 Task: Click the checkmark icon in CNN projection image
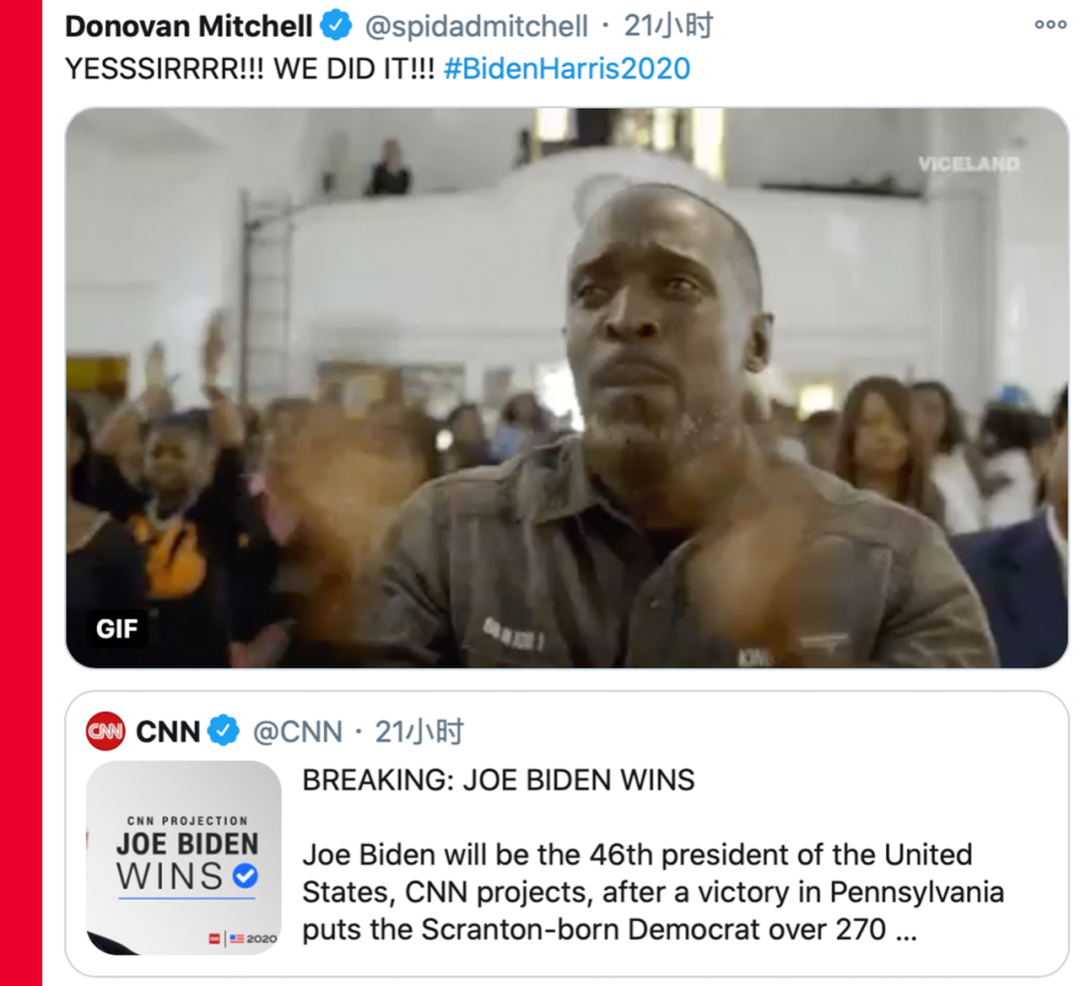tap(245, 876)
